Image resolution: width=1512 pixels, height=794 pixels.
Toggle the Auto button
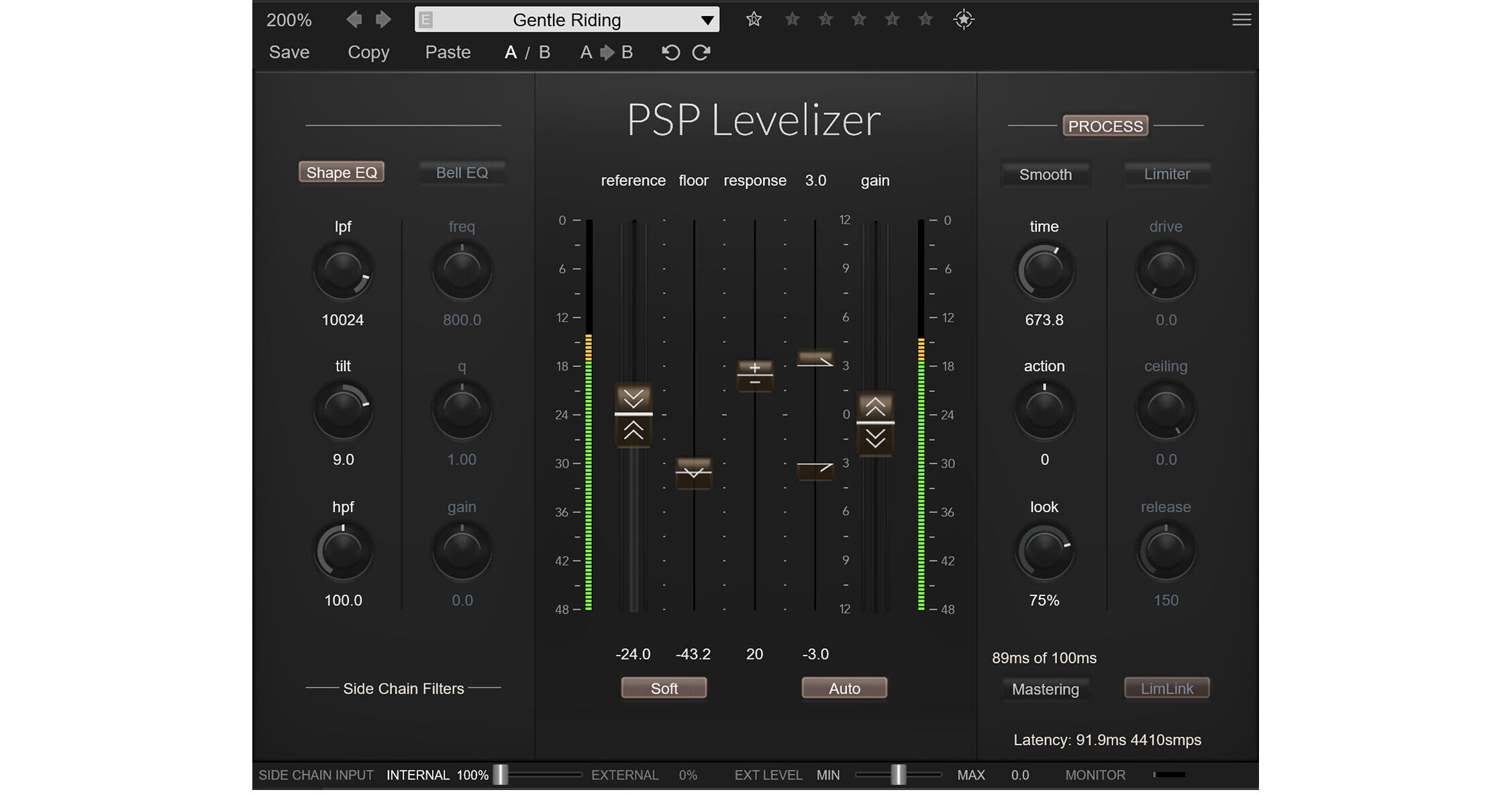point(844,689)
